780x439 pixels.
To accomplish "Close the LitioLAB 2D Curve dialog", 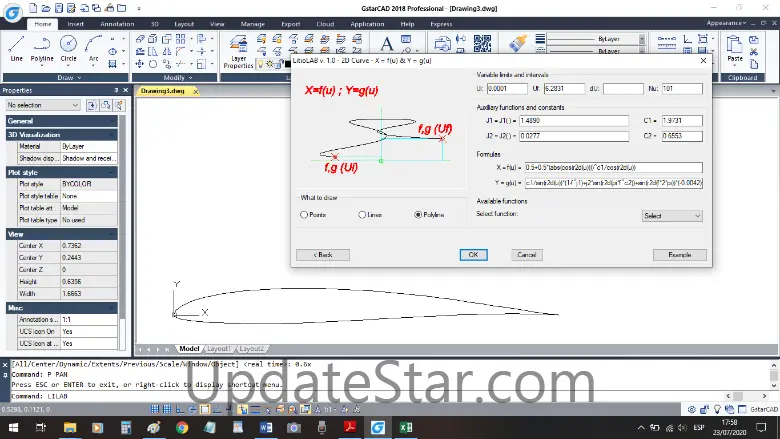I will point(703,61).
